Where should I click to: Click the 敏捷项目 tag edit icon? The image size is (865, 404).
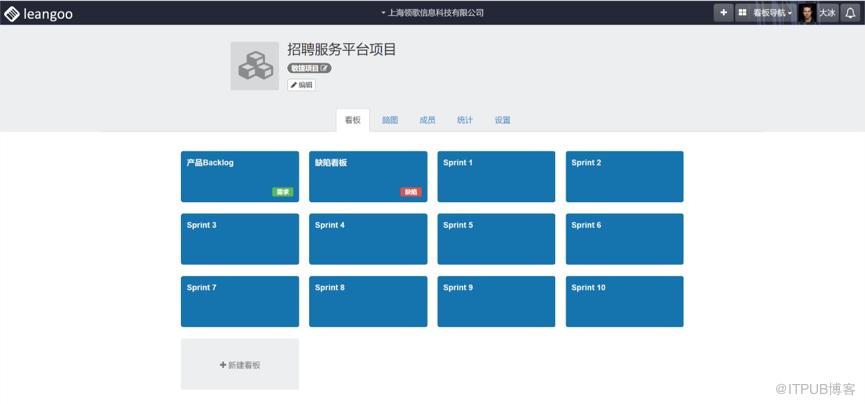pyautogui.click(x=324, y=68)
